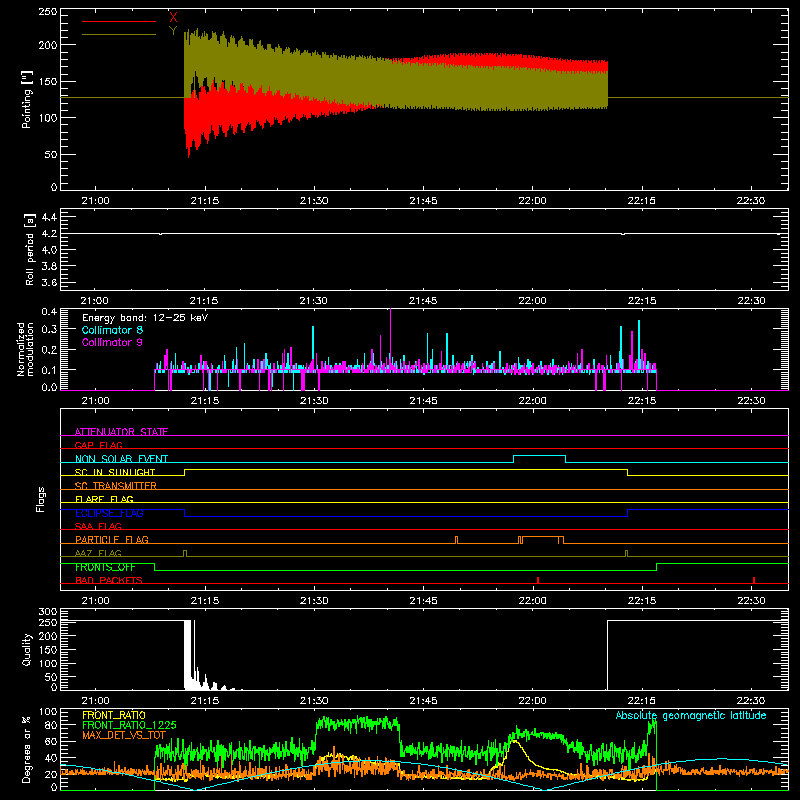Select the red X legend line
Image resolution: width=800 pixels, height=800 pixels.
(119, 21)
